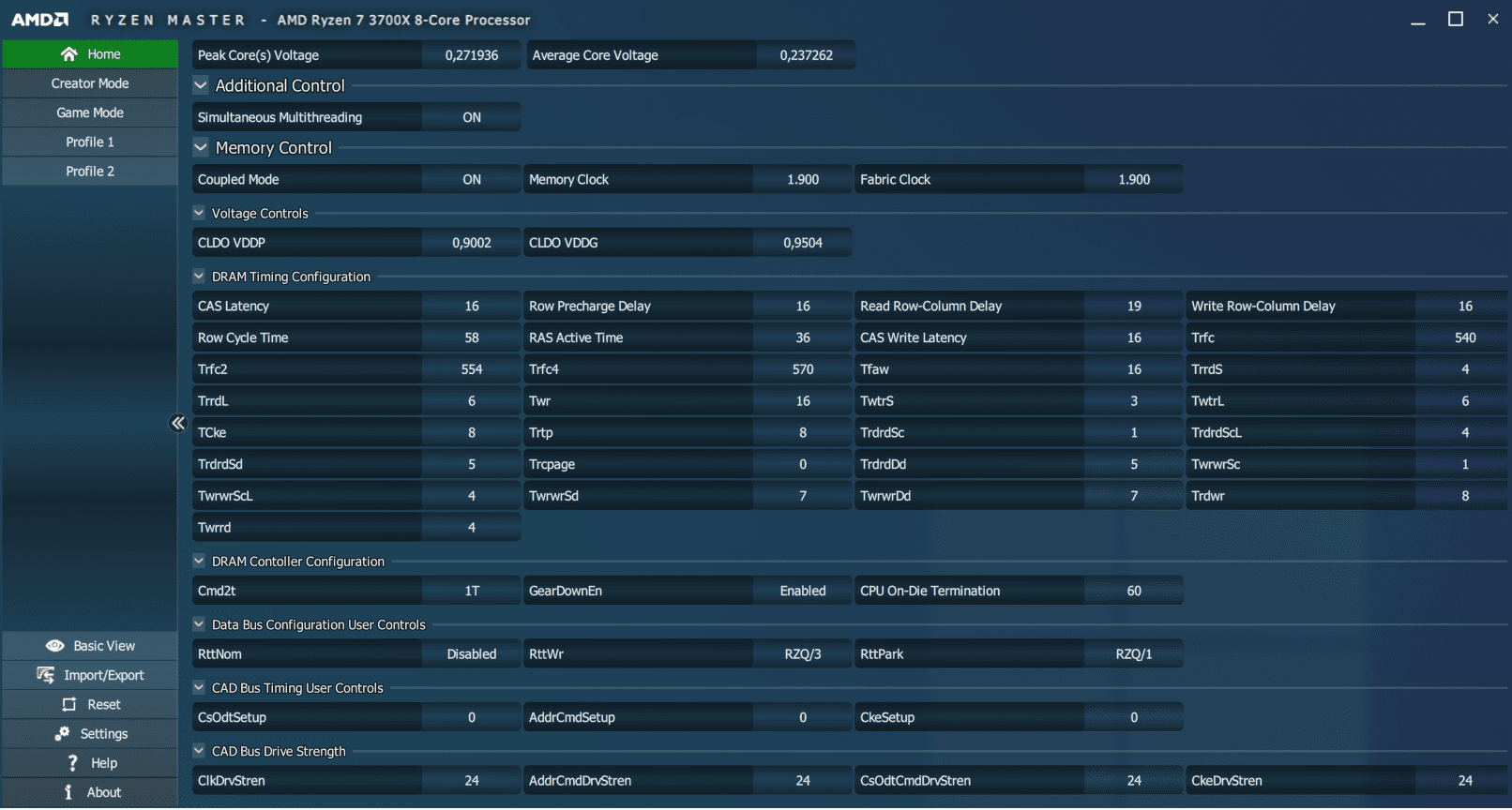1512x810 pixels.
Task: Click Twrrd value 4
Action: [x=472, y=527]
